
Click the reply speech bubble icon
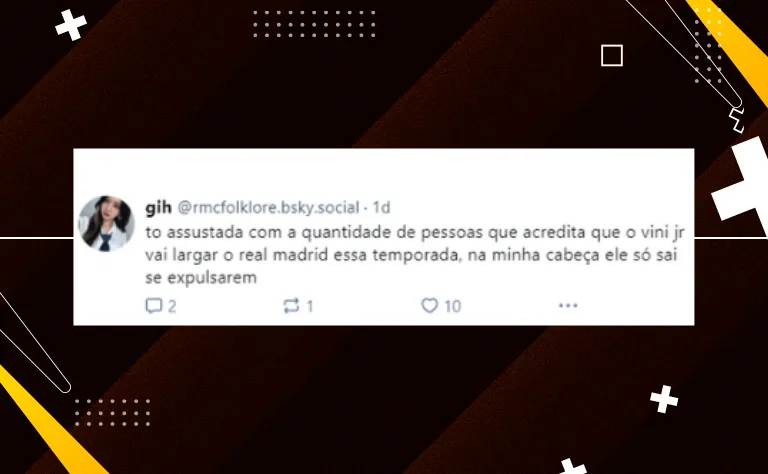(154, 306)
